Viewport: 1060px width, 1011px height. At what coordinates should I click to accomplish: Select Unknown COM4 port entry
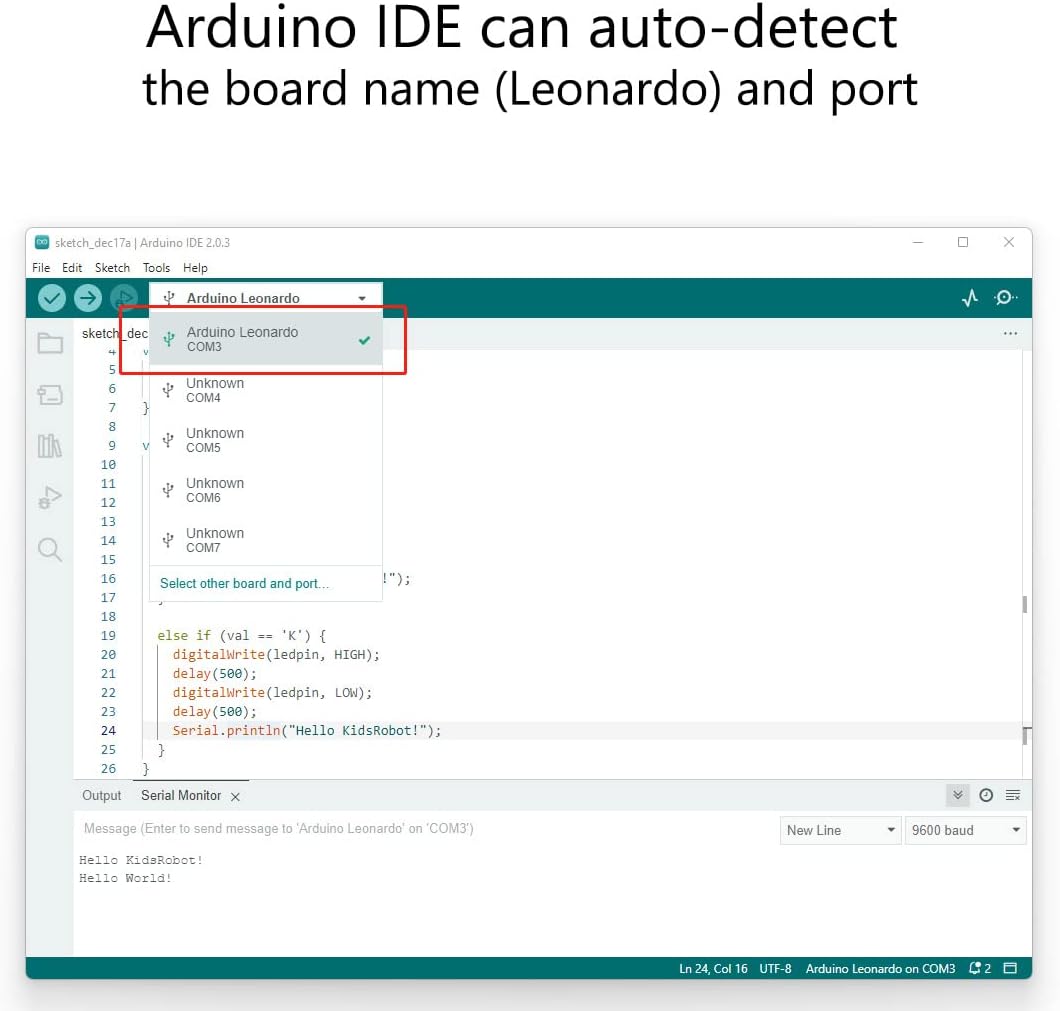[266, 390]
